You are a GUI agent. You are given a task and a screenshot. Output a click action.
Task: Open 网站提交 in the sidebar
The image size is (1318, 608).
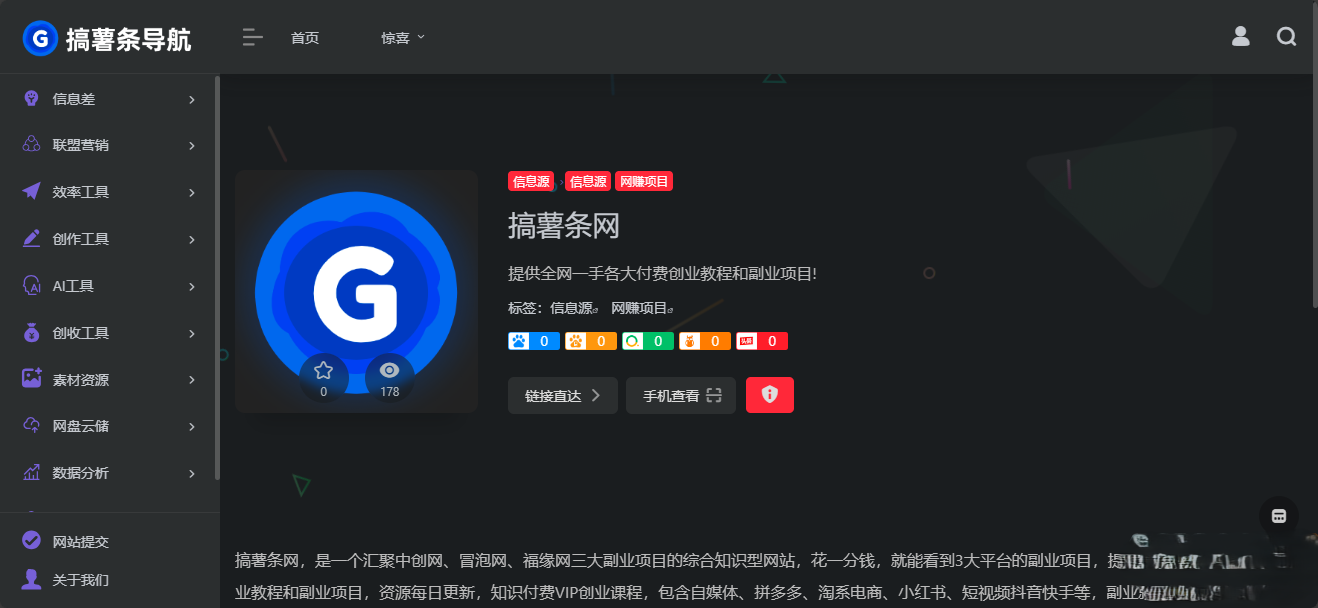[x=81, y=542]
